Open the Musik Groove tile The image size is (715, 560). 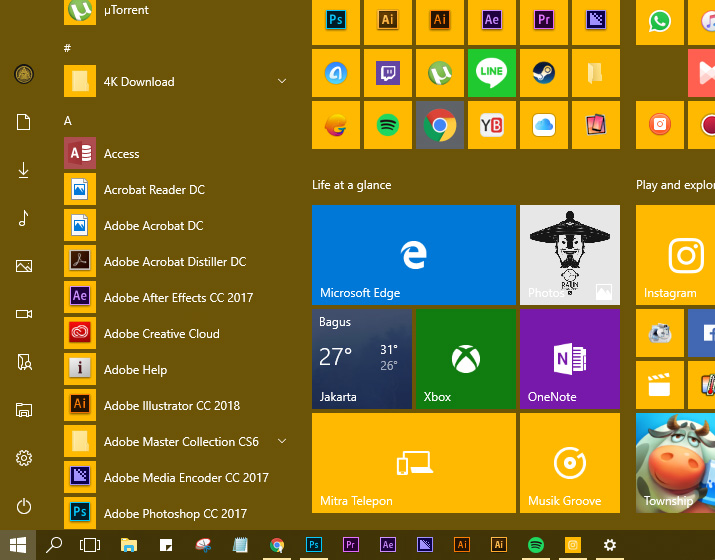569,463
